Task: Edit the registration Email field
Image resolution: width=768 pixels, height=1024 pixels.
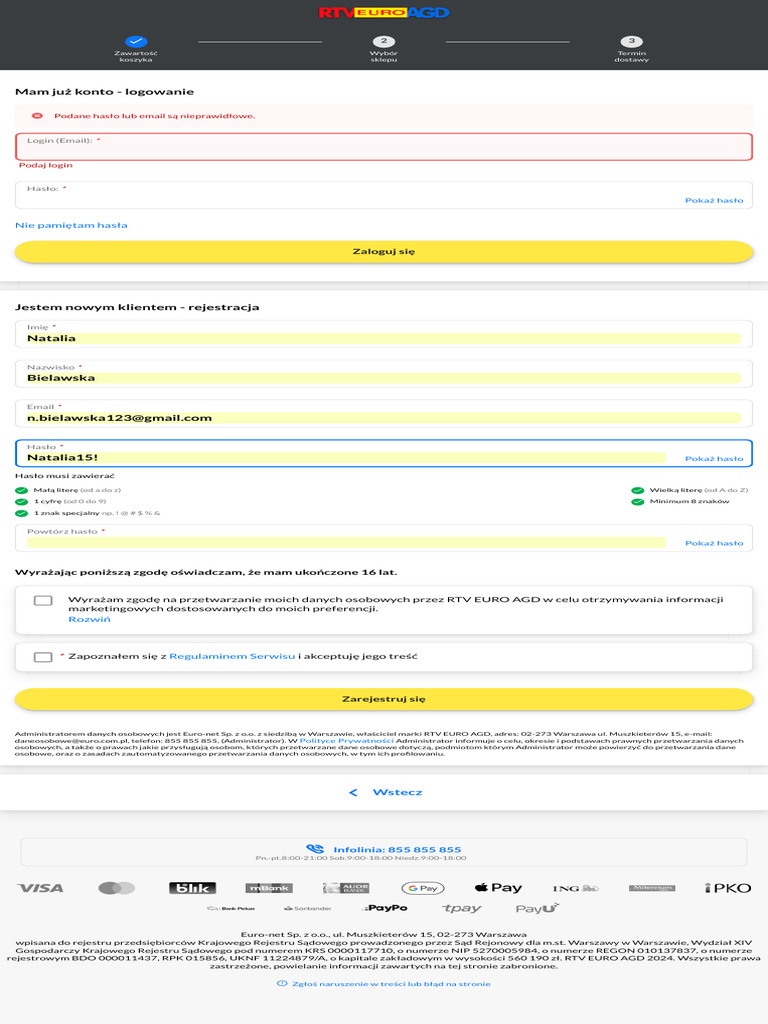Action: click(x=384, y=413)
